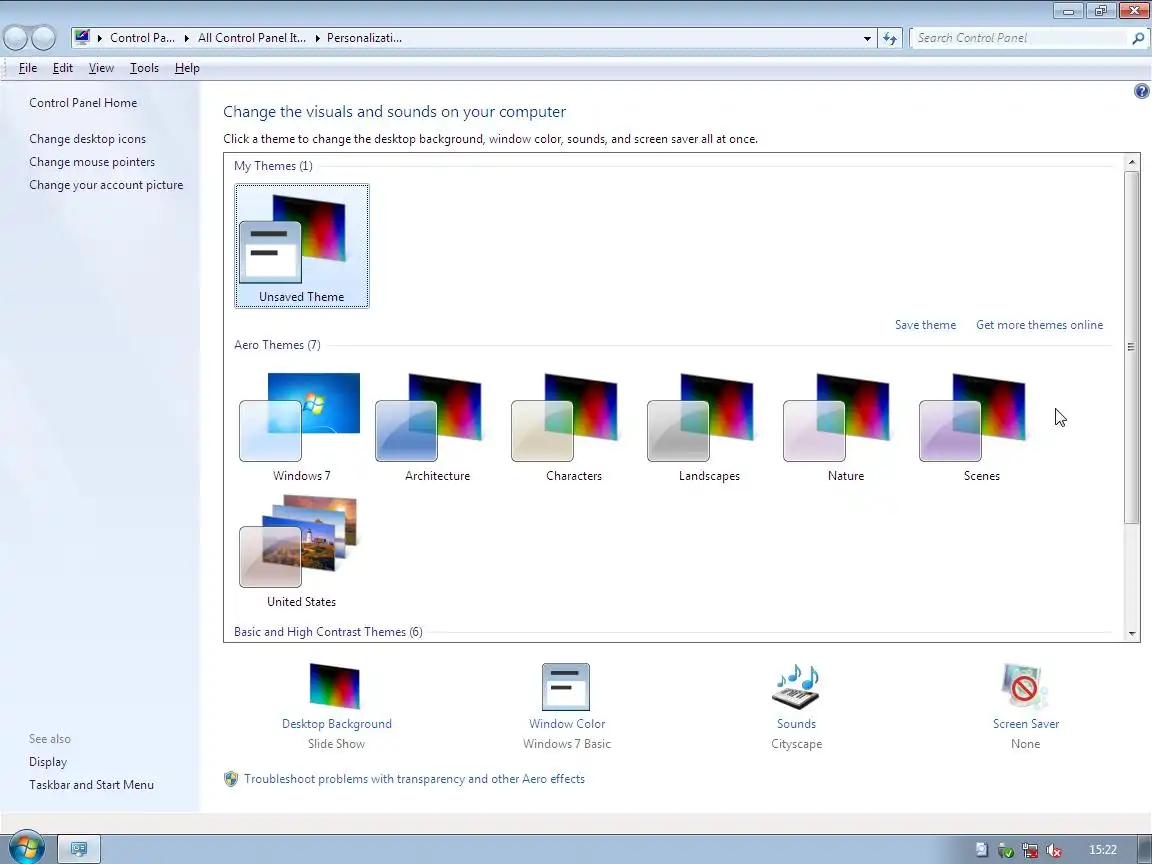This screenshot has width=1152, height=864.
Task: Open Window Color settings icon
Action: pyautogui.click(x=566, y=687)
